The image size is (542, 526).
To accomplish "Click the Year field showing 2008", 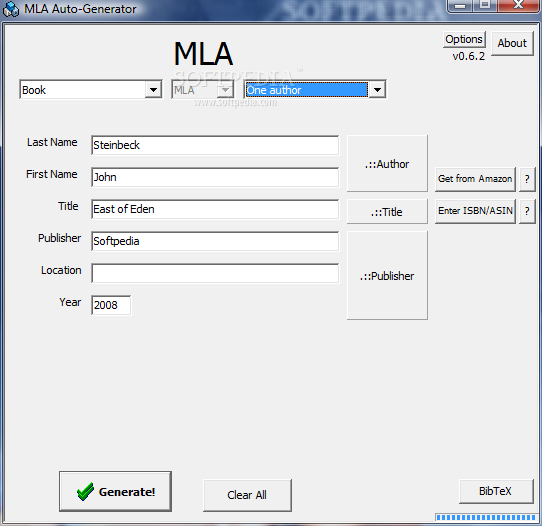I will pyautogui.click(x=111, y=305).
